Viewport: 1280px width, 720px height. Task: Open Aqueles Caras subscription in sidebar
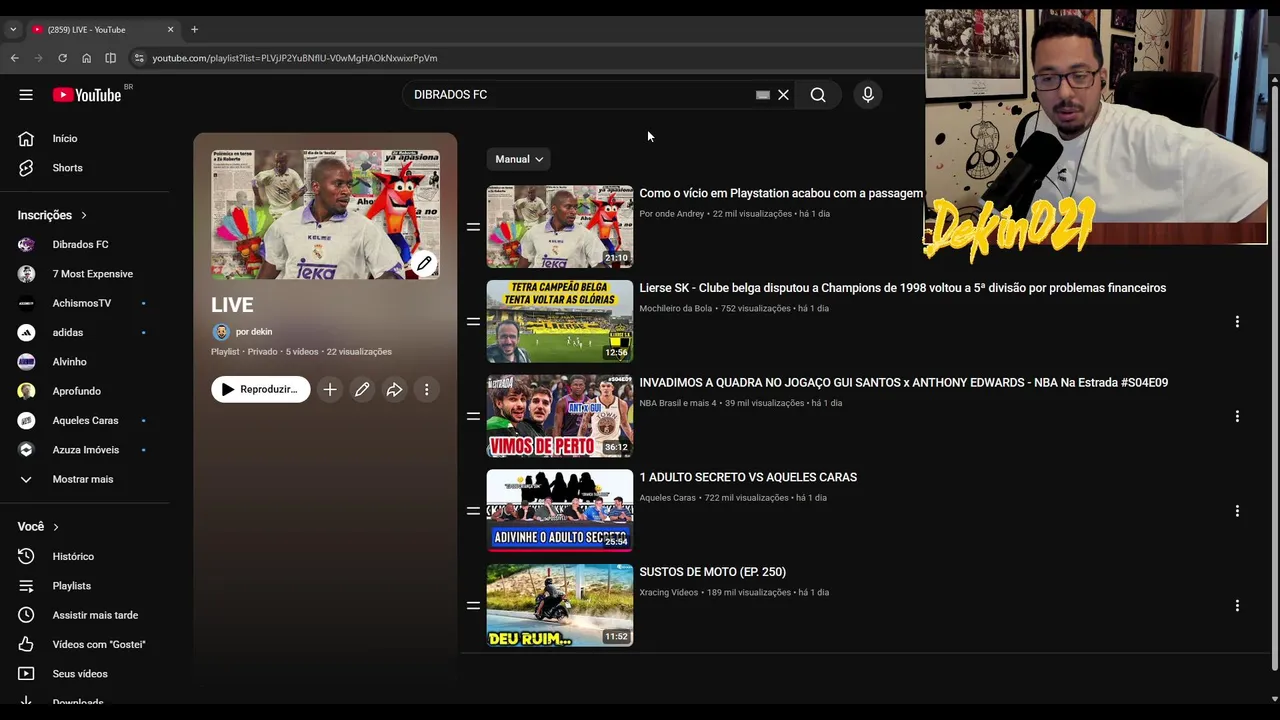click(x=86, y=421)
